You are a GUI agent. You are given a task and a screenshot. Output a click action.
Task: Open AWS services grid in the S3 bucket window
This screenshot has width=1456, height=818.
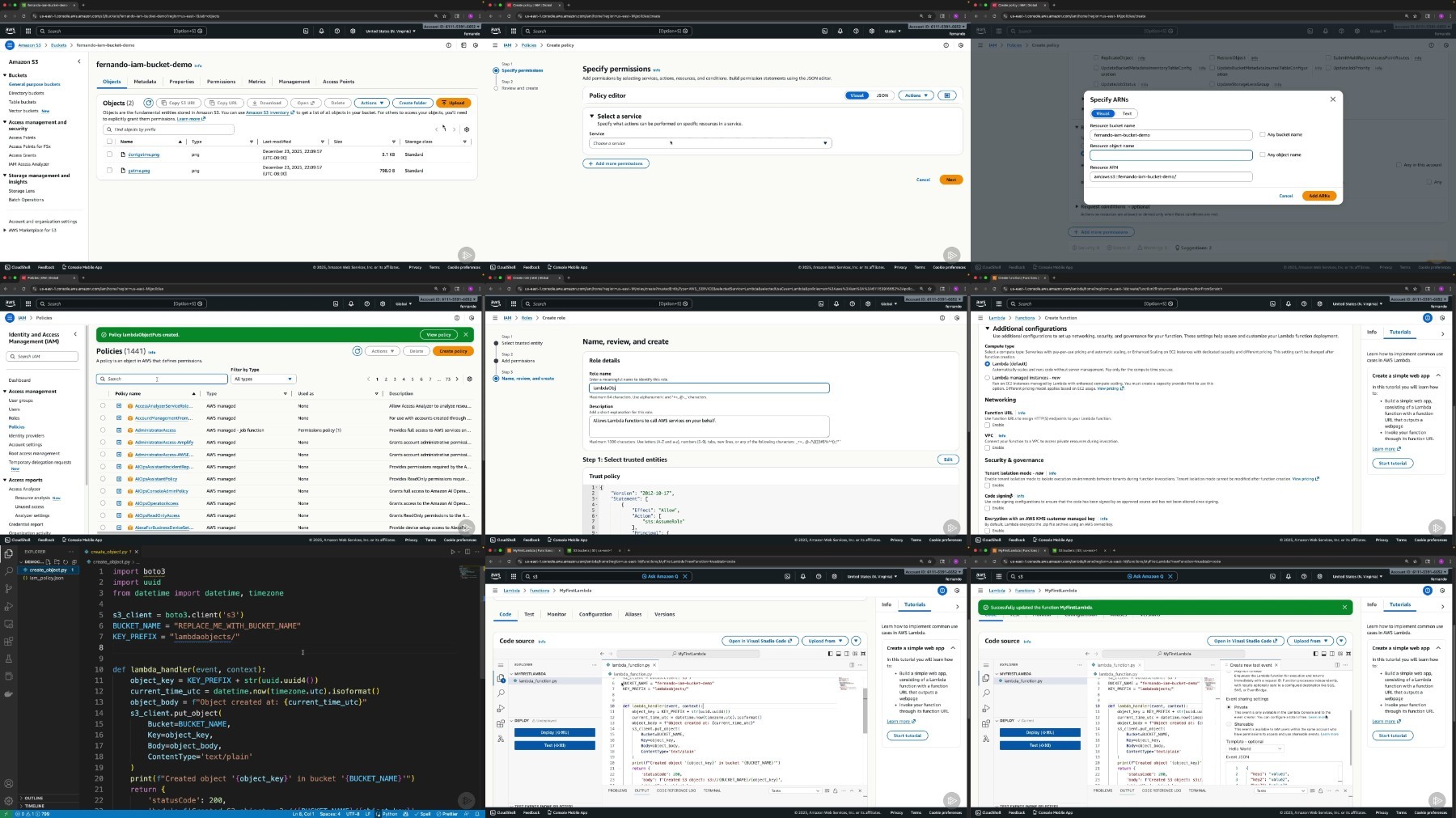28,31
